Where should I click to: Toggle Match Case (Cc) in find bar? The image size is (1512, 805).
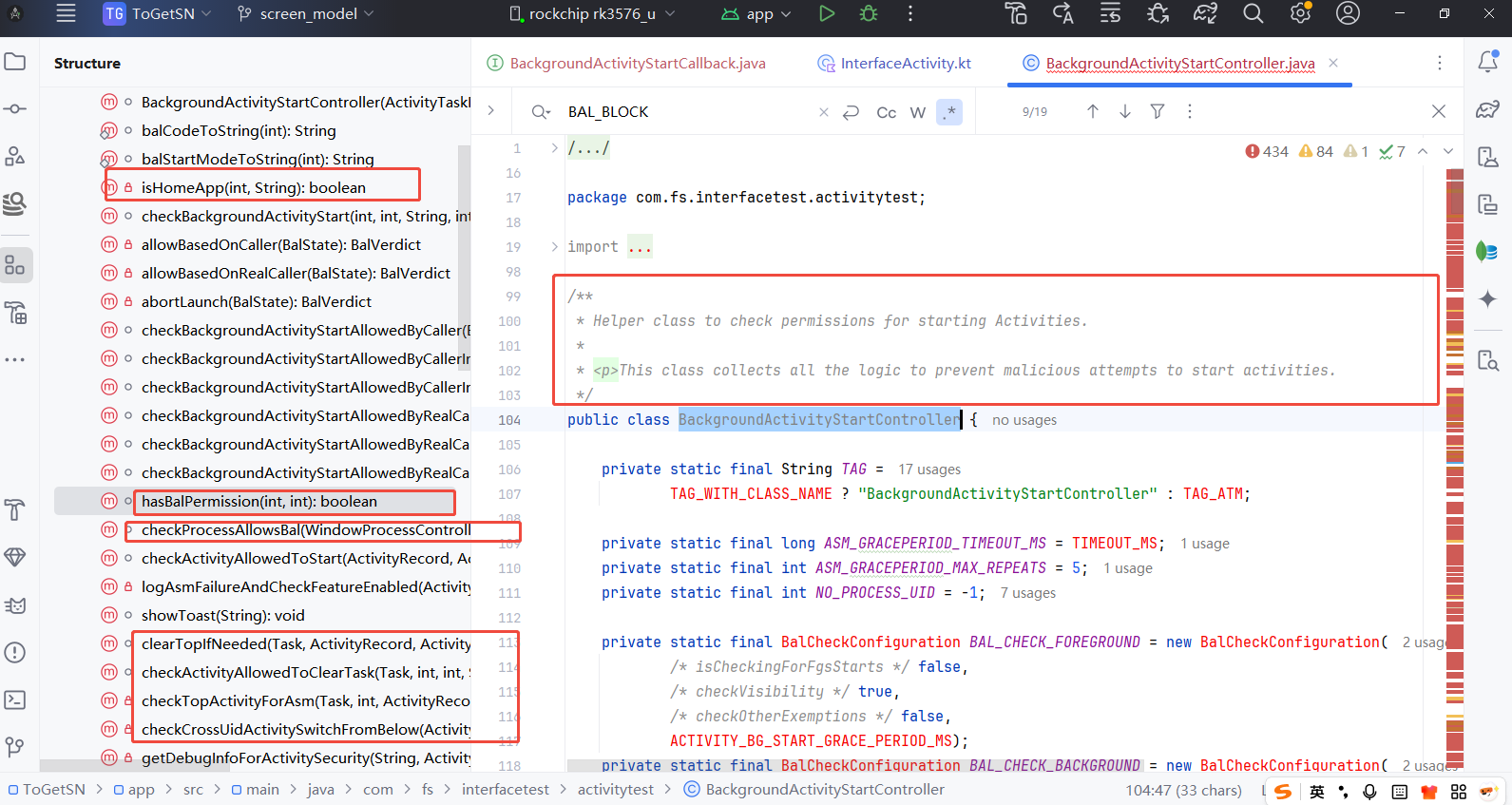coord(886,112)
